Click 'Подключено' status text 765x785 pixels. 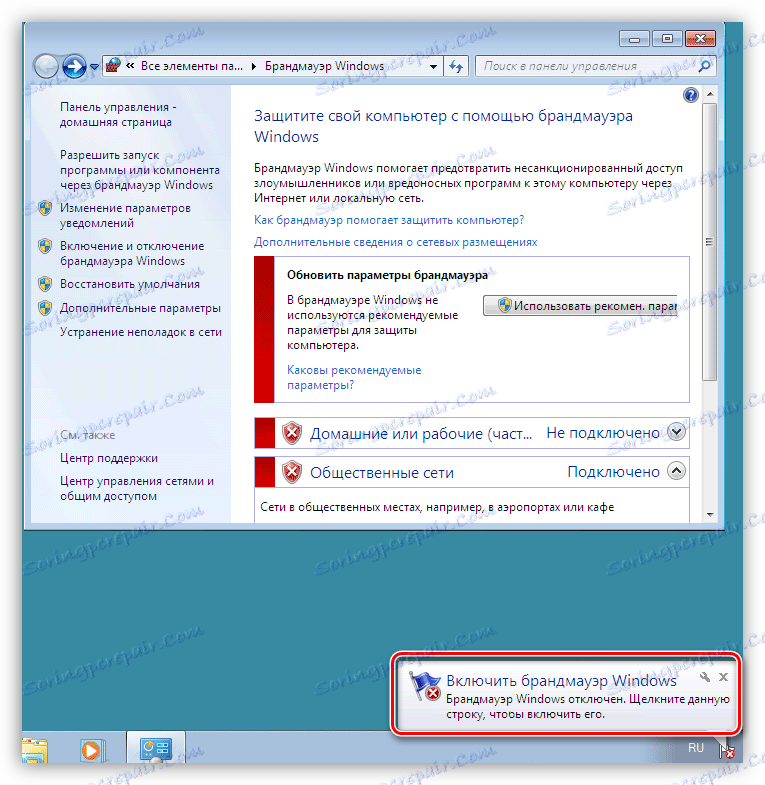[613, 472]
